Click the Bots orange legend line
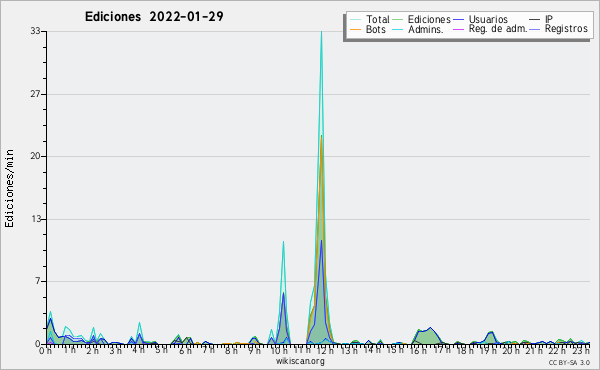Screen dimensions: 600x370 [x=355, y=29]
